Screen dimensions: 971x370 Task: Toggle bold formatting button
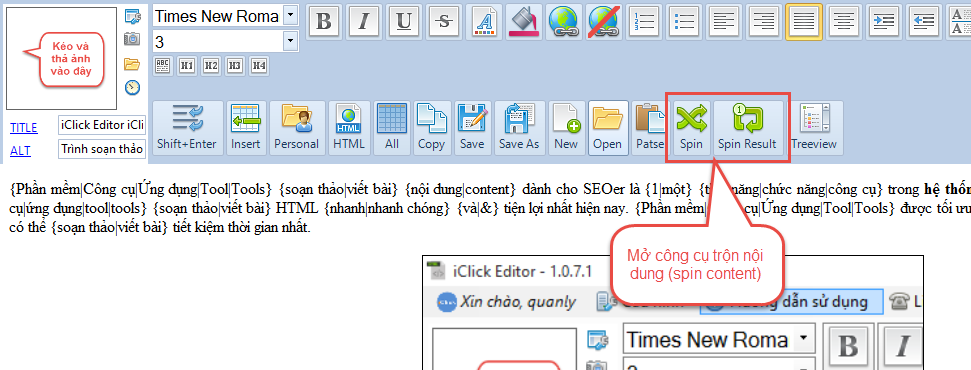coord(323,22)
